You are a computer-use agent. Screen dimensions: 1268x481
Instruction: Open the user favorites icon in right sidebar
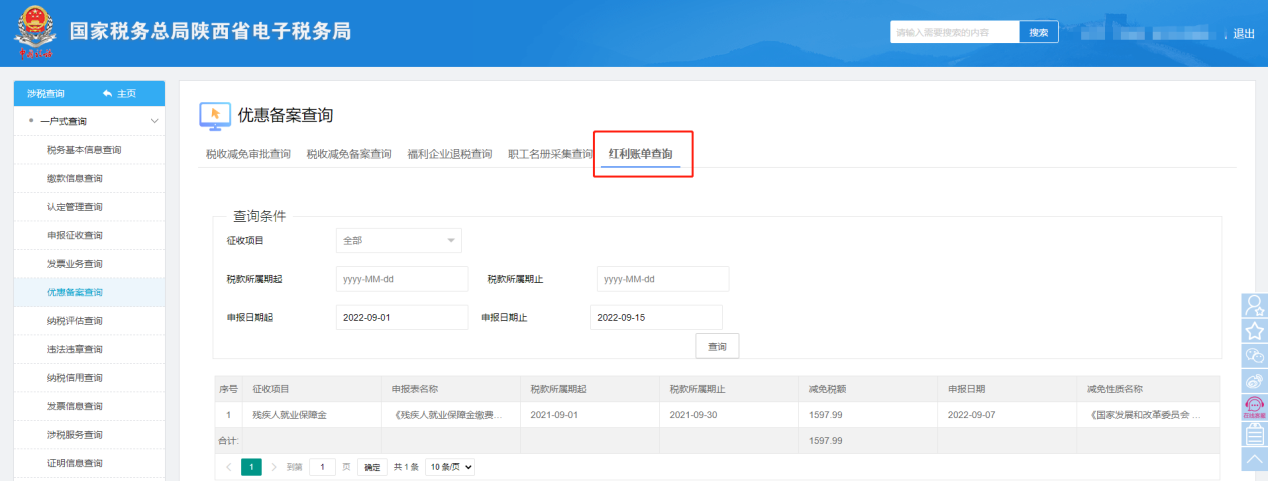(1254, 306)
